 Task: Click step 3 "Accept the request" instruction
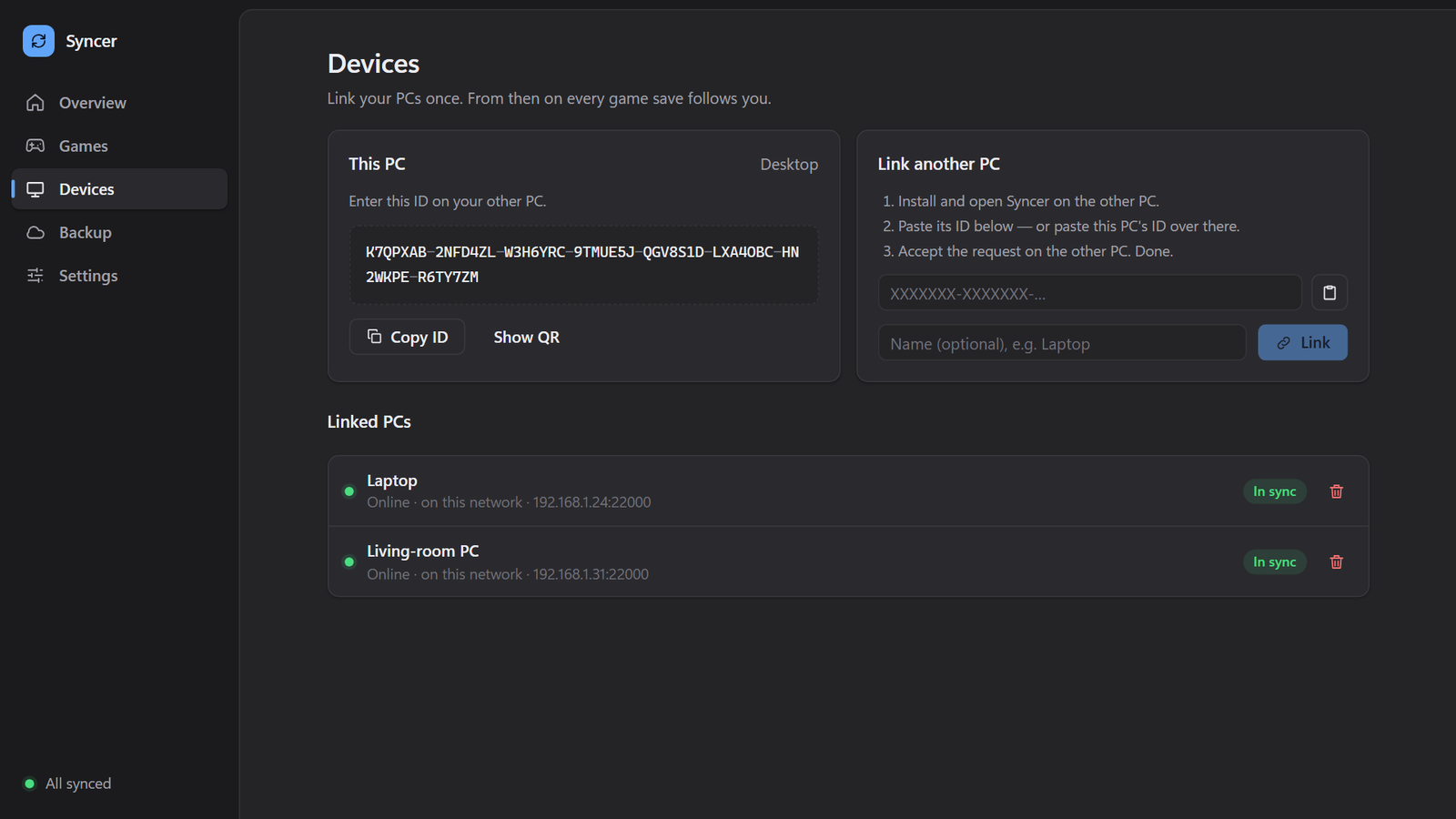click(1028, 251)
